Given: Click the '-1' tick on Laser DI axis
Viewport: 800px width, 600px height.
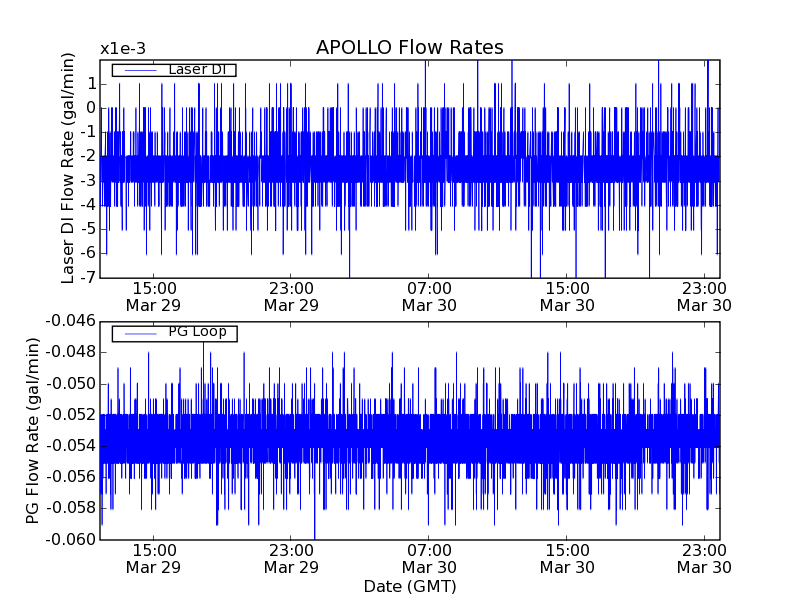Looking at the screenshot, I should [88, 132].
